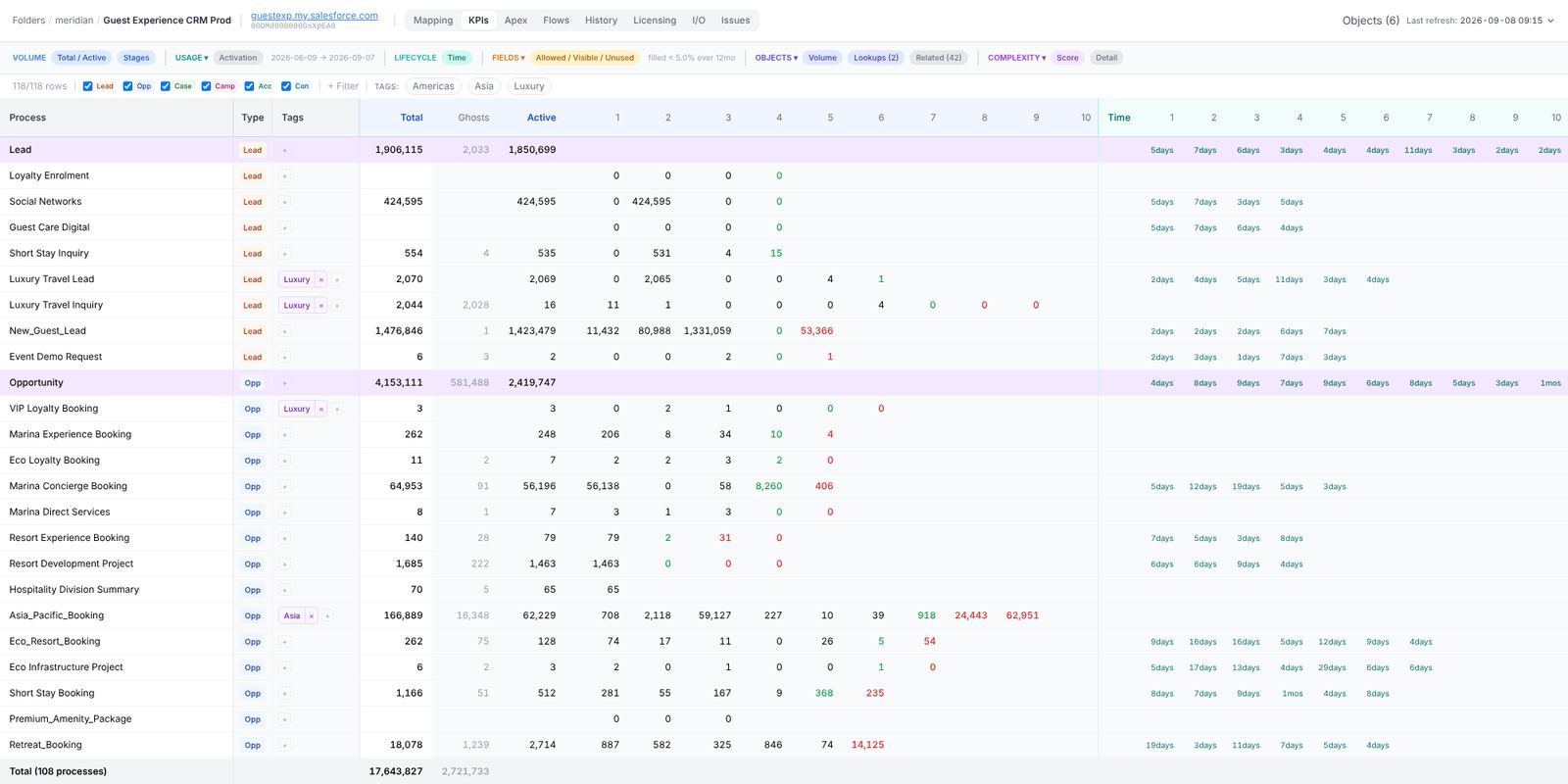Add a tag to Eco_Resort_Booking row

pyautogui.click(x=285, y=642)
